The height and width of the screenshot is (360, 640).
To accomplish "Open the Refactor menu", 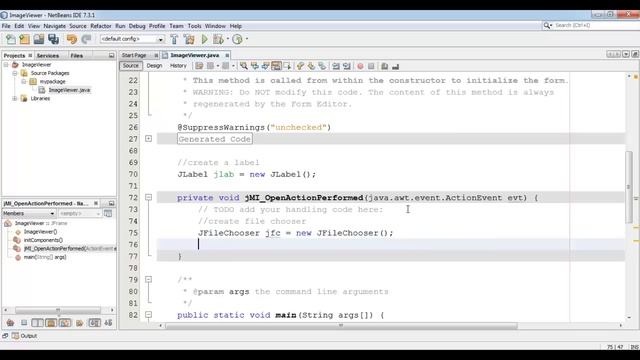I will [101, 26].
